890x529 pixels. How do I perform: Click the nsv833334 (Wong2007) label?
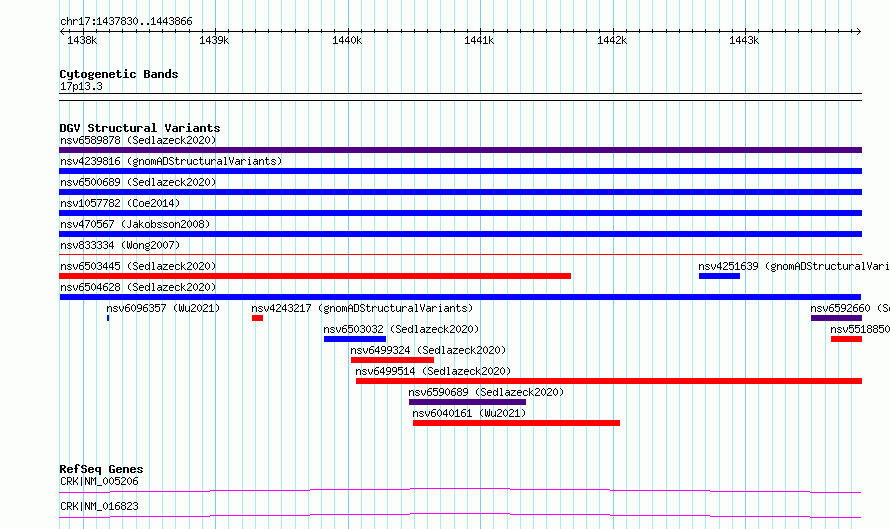coord(120,245)
